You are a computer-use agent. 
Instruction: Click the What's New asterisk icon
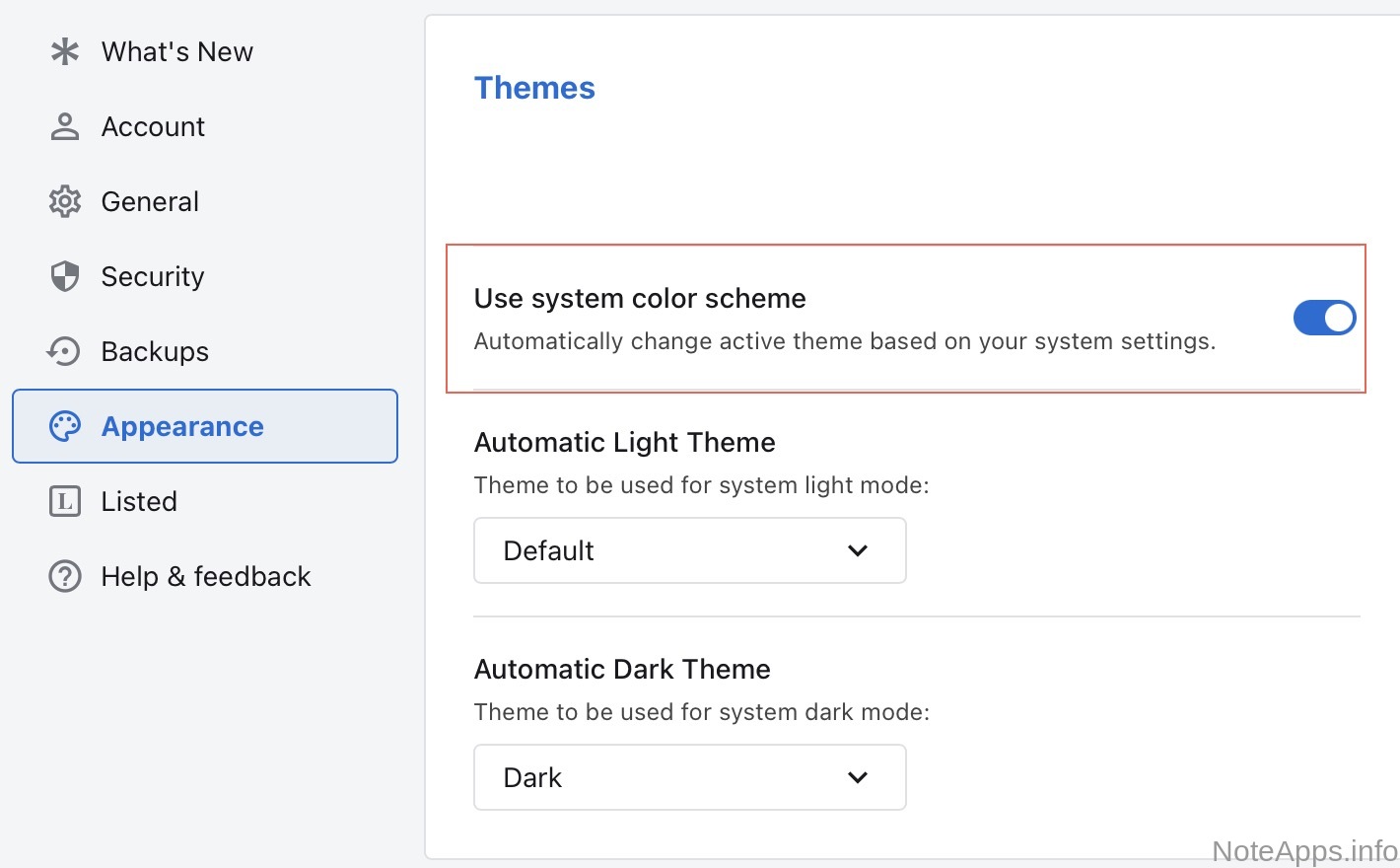coord(65,51)
